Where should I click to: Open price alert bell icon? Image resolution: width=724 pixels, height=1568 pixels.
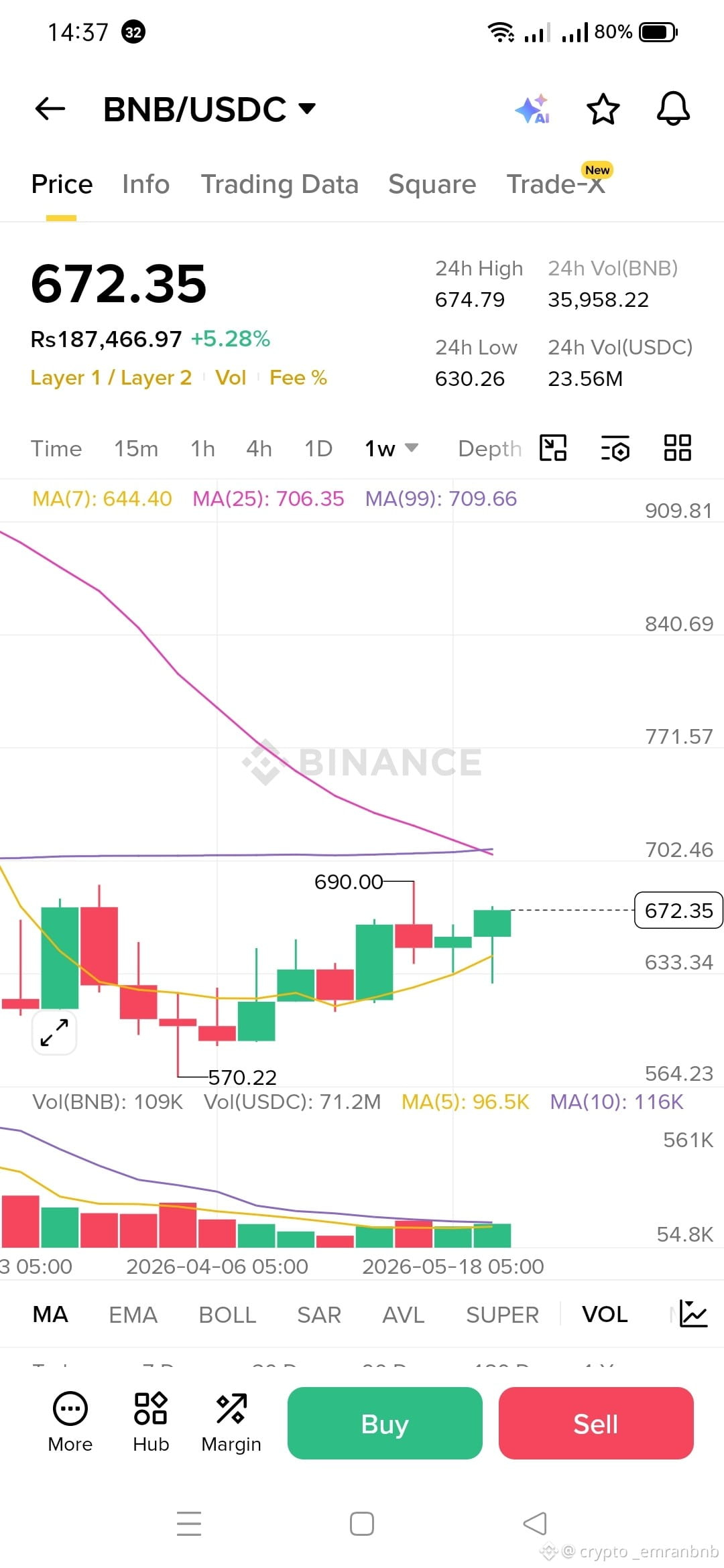[x=673, y=109]
